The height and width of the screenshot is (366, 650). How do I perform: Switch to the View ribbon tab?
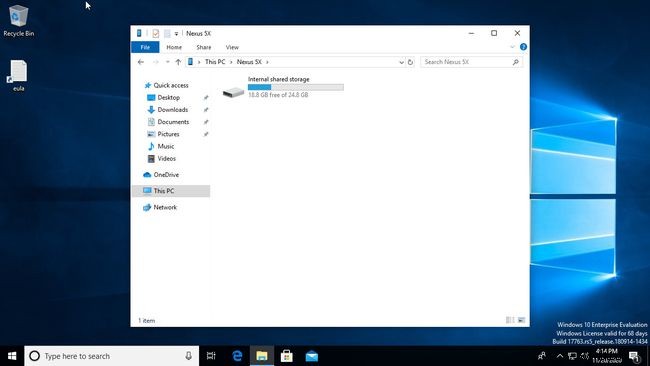pyautogui.click(x=232, y=47)
